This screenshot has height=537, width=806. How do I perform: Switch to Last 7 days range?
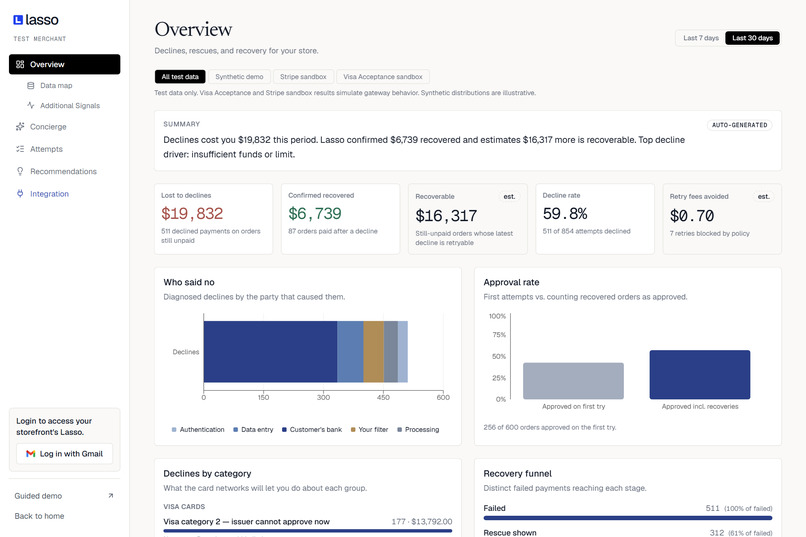(x=701, y=38)
